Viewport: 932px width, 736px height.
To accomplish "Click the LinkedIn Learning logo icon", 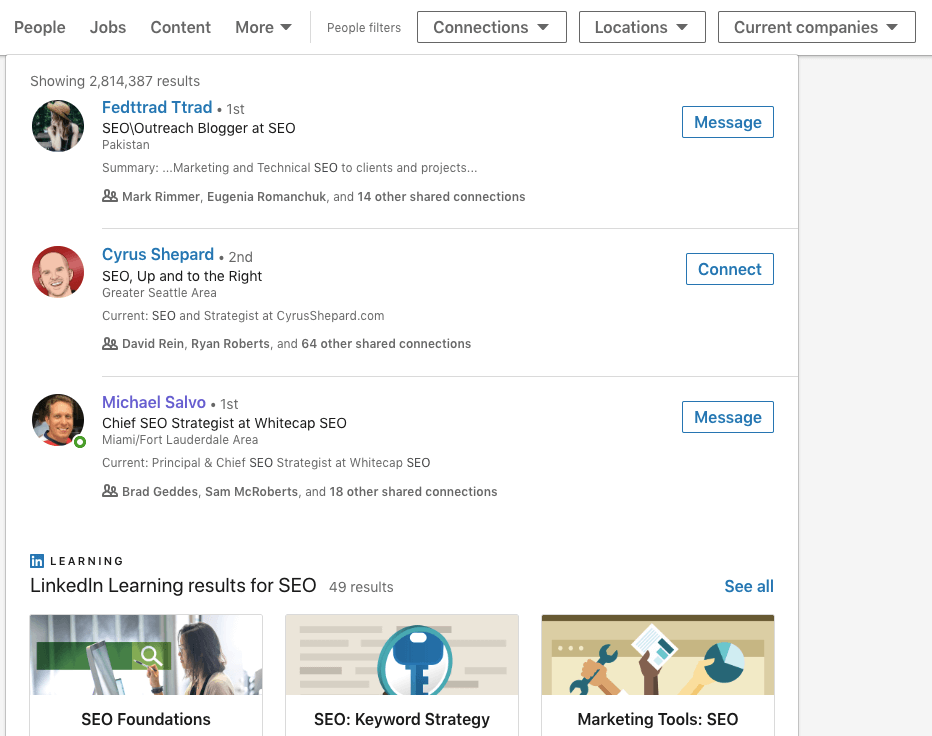I will [39, 561].
